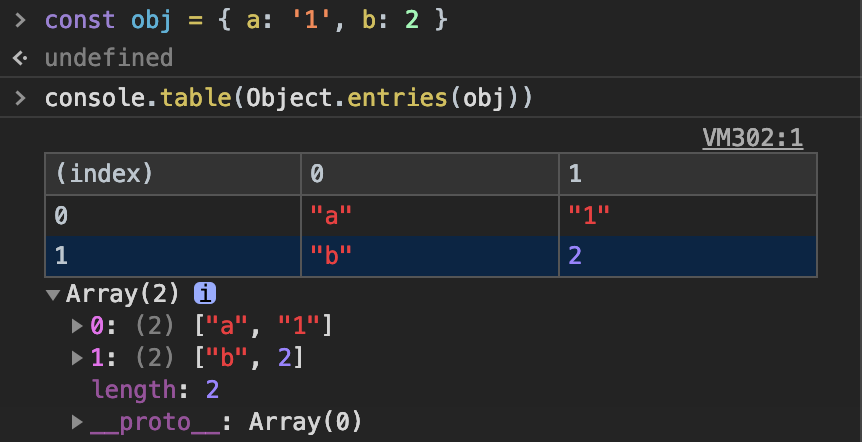
Task: Collapse the Array(2) object tree
Action: tap(53, 295)
